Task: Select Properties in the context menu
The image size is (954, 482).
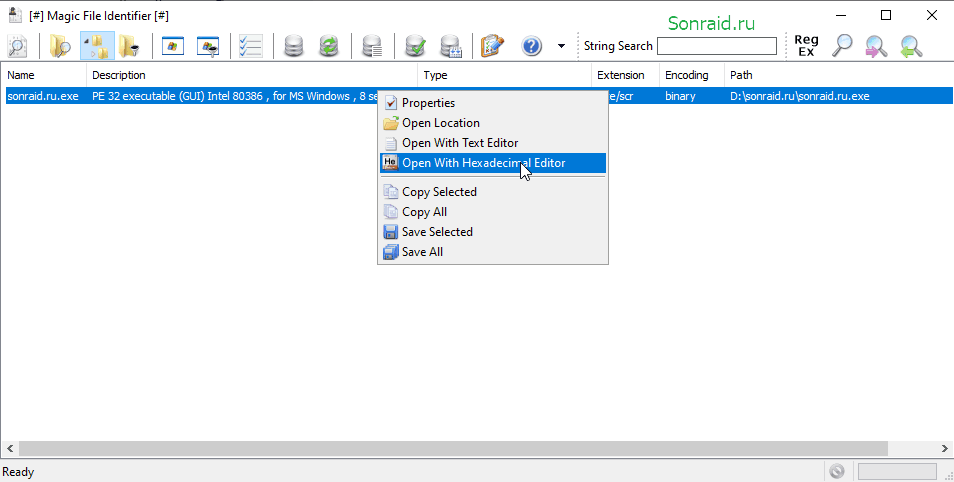Action: coord(493,103)
